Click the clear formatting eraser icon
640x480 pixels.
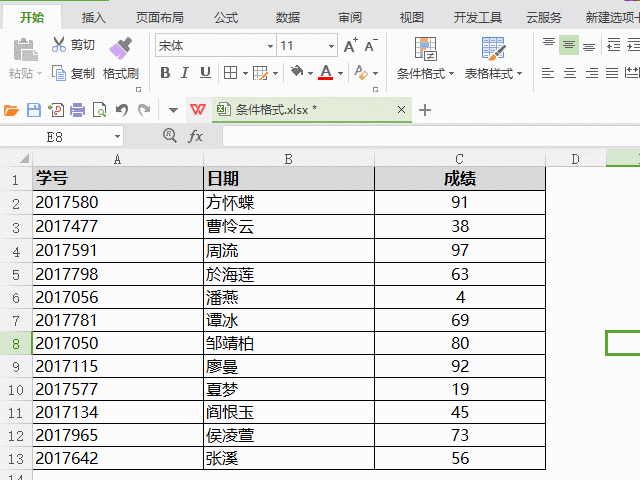361,73
